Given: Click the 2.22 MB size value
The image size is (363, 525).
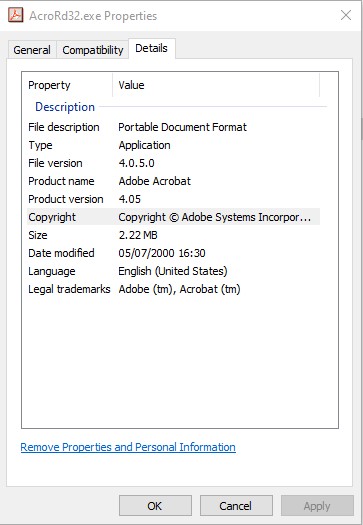Looking at the screenshot, I should coord(138,235).
